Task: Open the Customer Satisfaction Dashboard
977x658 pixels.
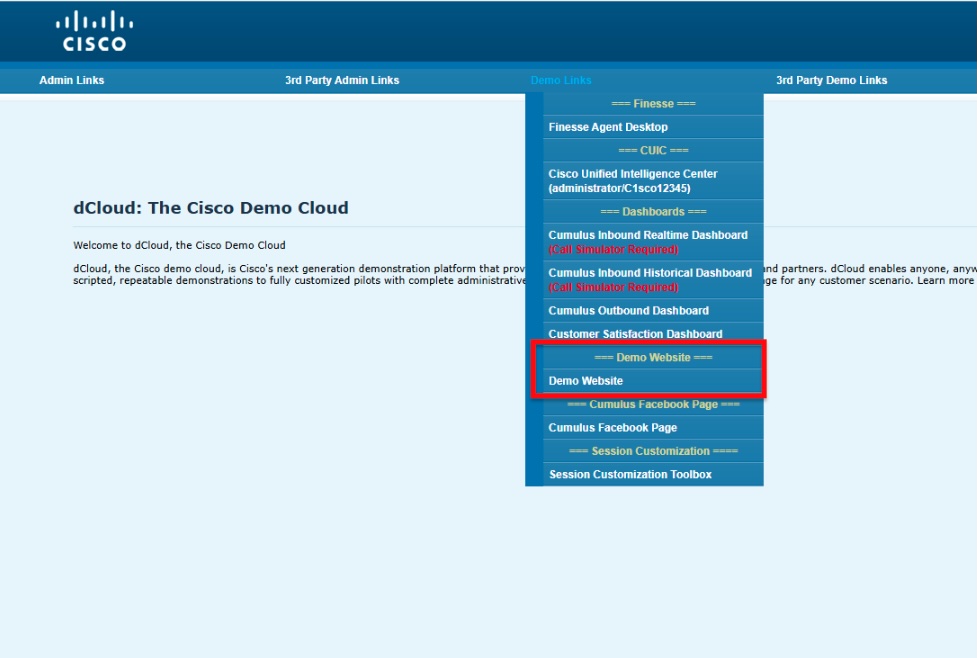Action: 635,334
